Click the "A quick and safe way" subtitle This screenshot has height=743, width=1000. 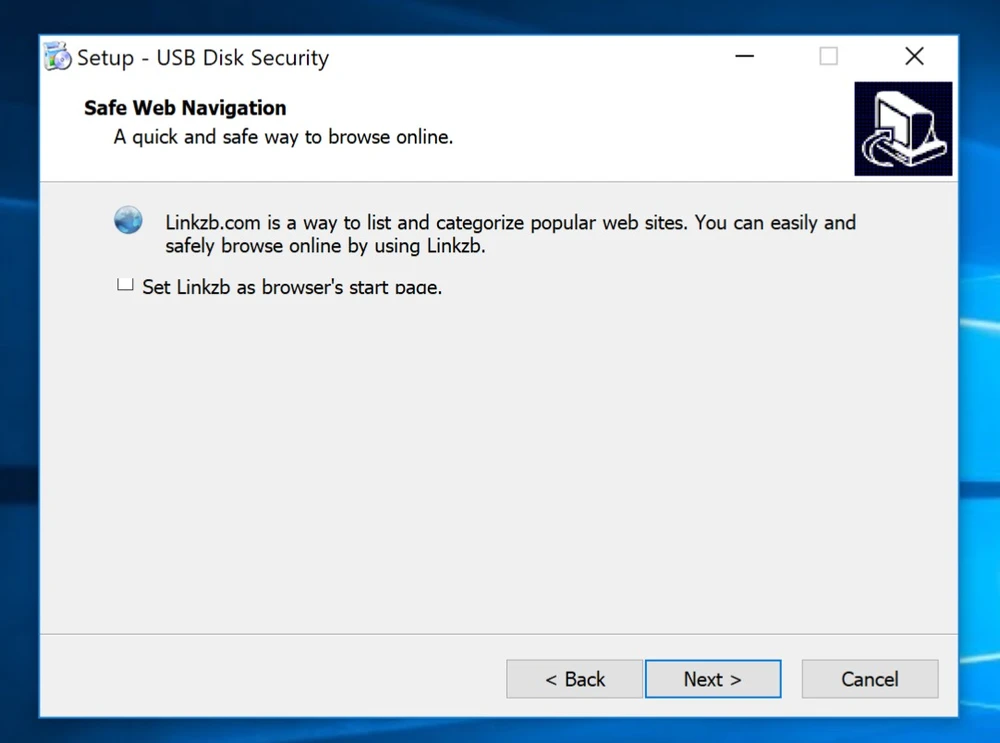(x=283, y=137)
